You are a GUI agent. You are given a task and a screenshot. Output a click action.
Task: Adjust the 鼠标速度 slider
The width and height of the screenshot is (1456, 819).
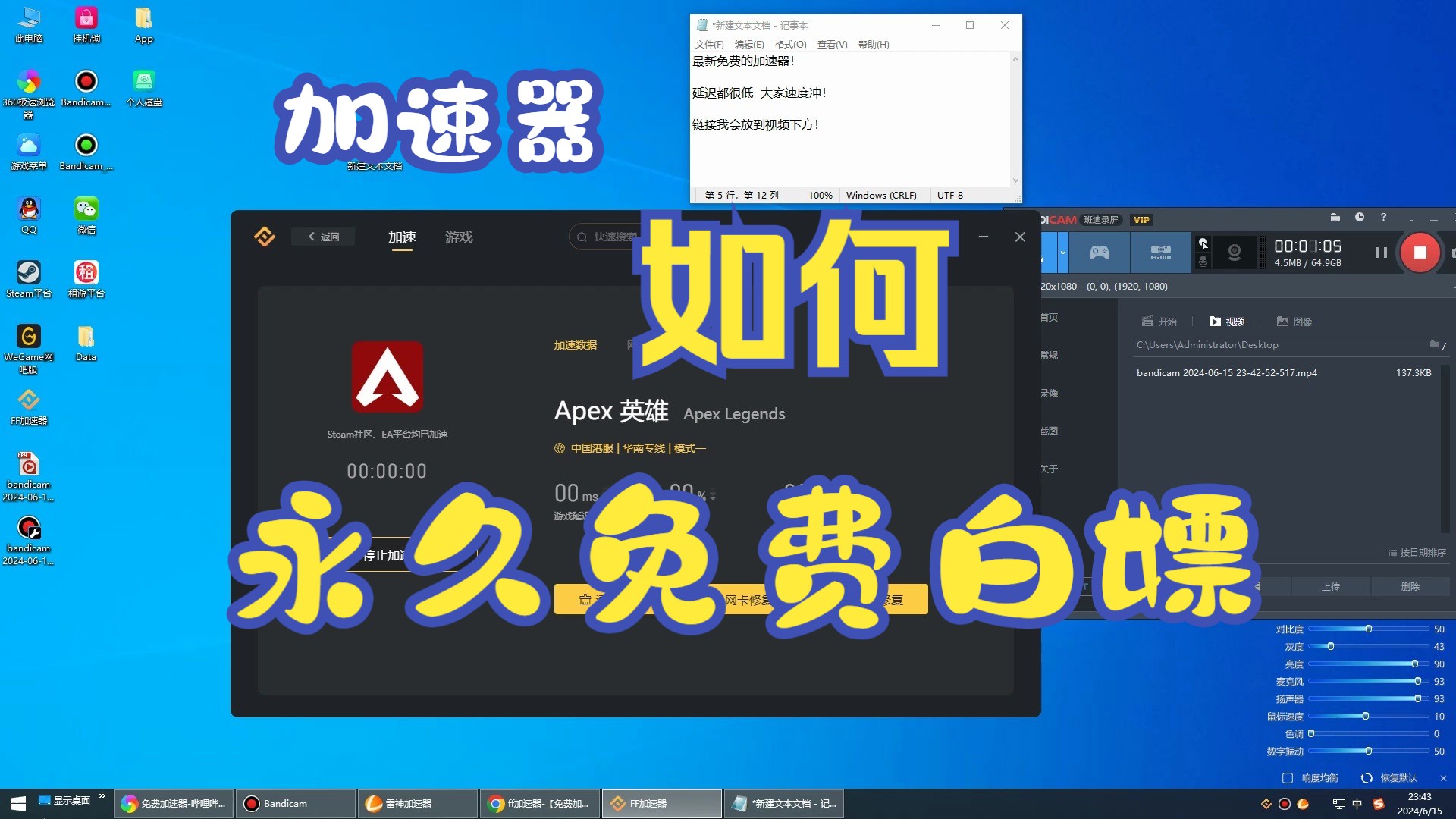click(1369, 716)
